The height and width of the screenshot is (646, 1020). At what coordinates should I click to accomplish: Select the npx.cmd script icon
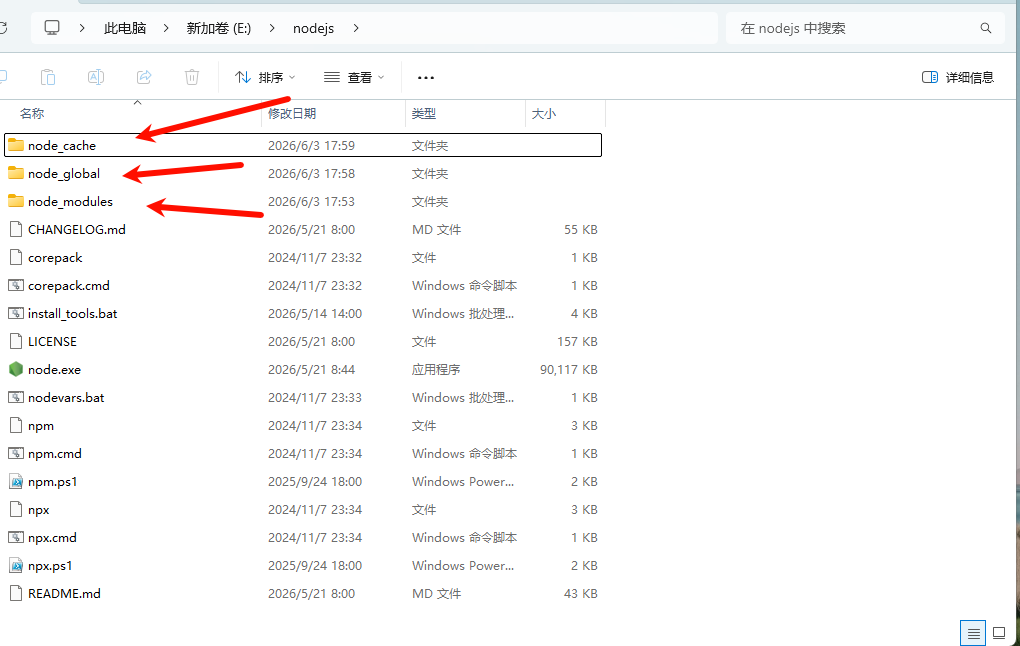point(16,537)
